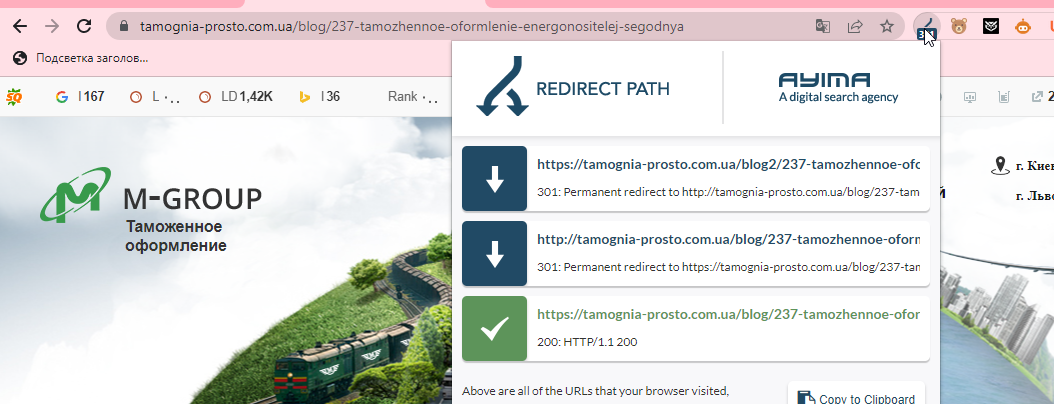This screenshot has height=404, width=1054.
Task: Click the Ayima digital search agency logo
Action: (x=838, y=88)
